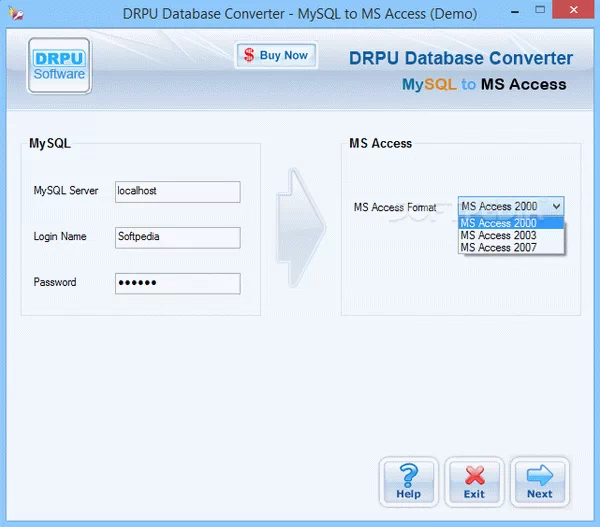Click the app icon in title bar
Viewport: 600px width, 527px height.
[x=16, y=14]
